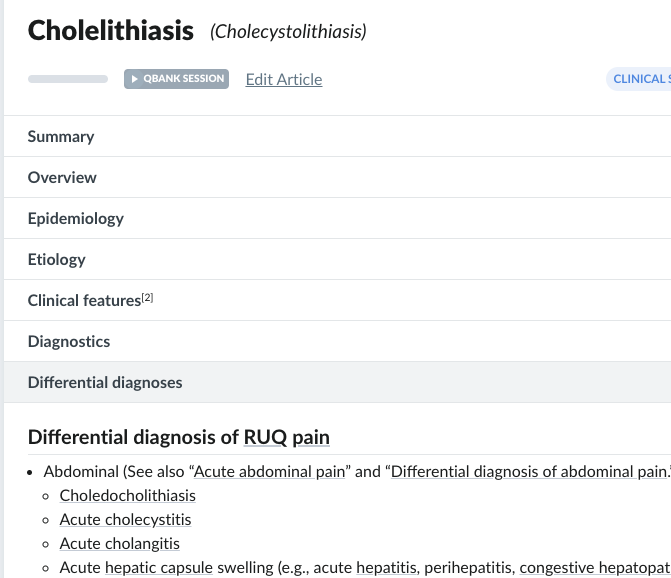
Task: Open the Acute cholangitis link
Action: [x=119, y=543]
